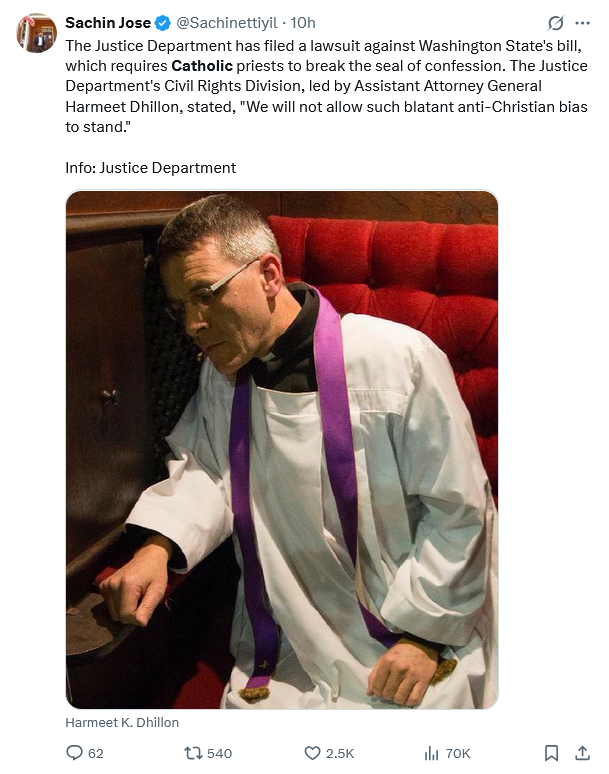
Task: Click the Harmeet K. Dhillon image caption
Action: [122, 723]
